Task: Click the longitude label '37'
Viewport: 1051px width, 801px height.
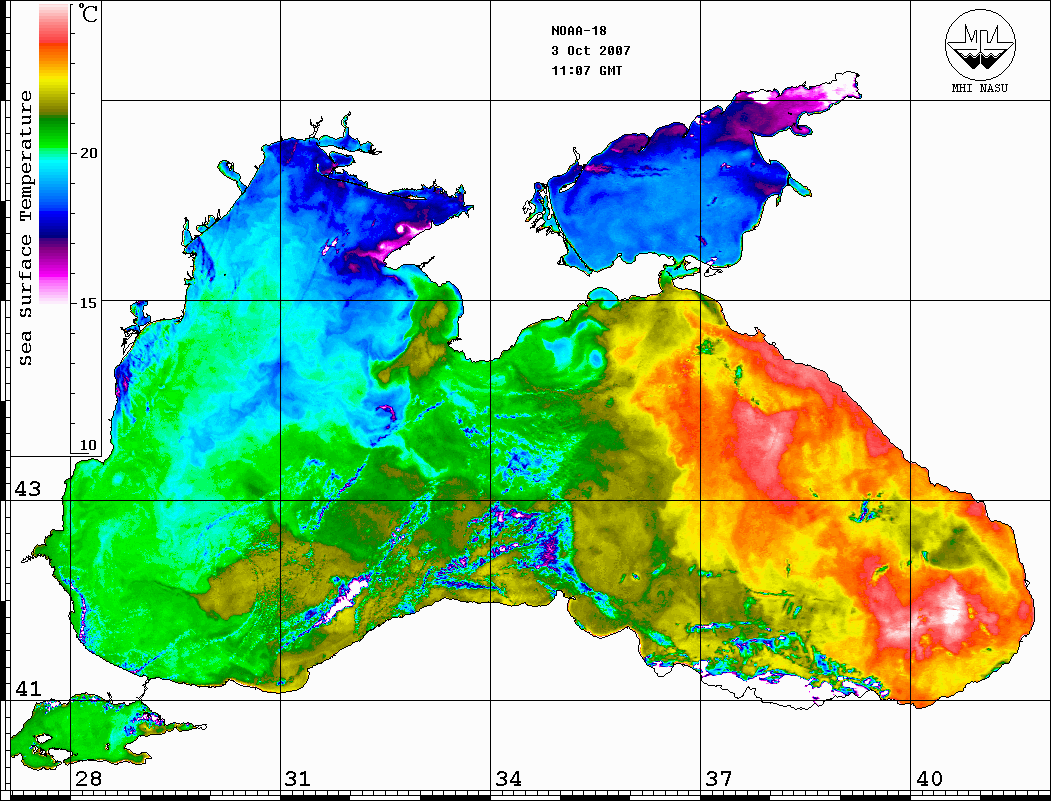Action: (719, 779)
